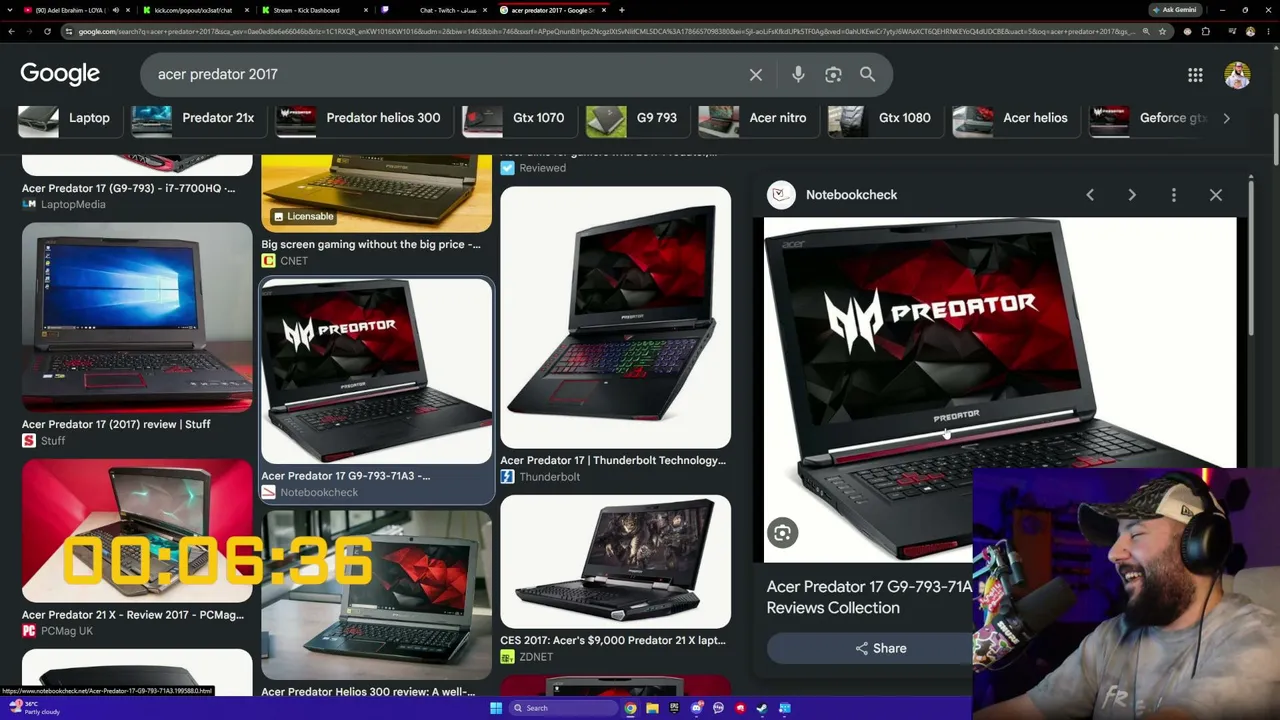
Task: Open the ZDNET CES 2017 Predator image
Action: [x=615, y=561]
